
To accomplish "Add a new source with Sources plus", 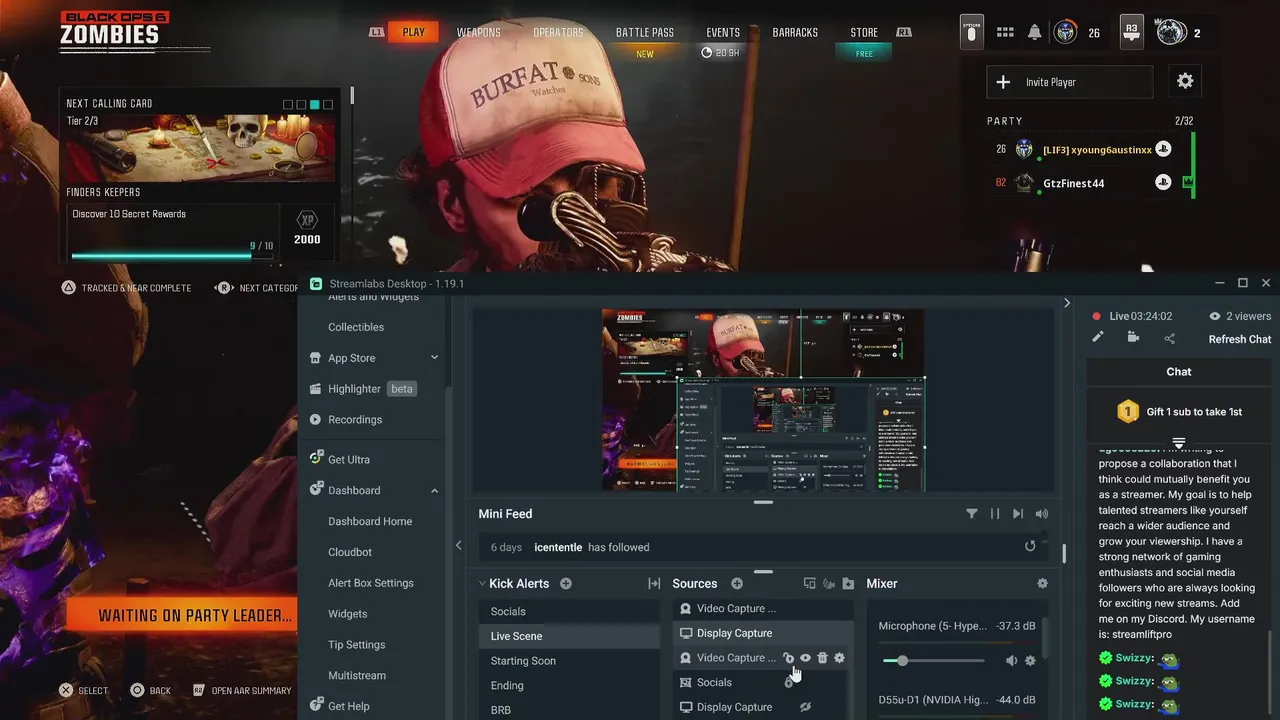I will click(x=737, y=584).
